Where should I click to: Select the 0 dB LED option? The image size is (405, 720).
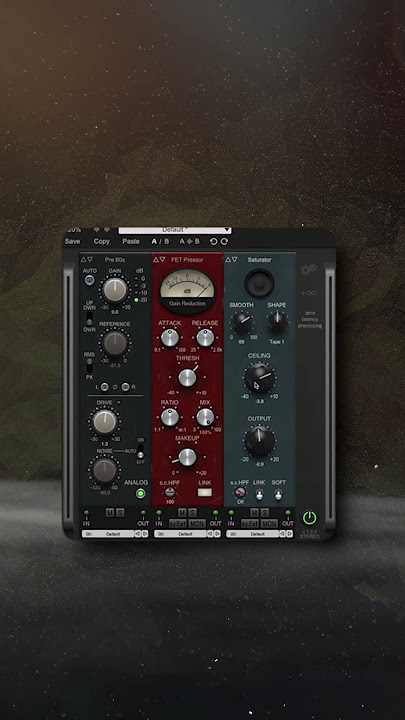[x=136, y=279]
